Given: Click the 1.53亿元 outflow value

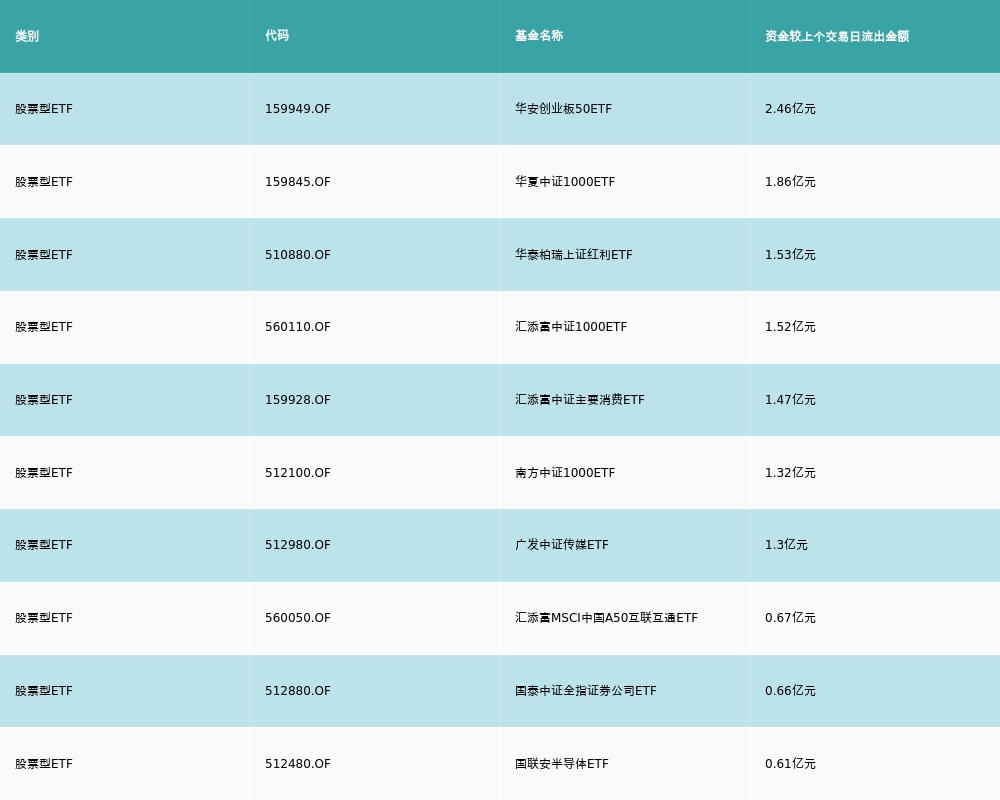Looking at the screenshot, I should click(790, 255).
